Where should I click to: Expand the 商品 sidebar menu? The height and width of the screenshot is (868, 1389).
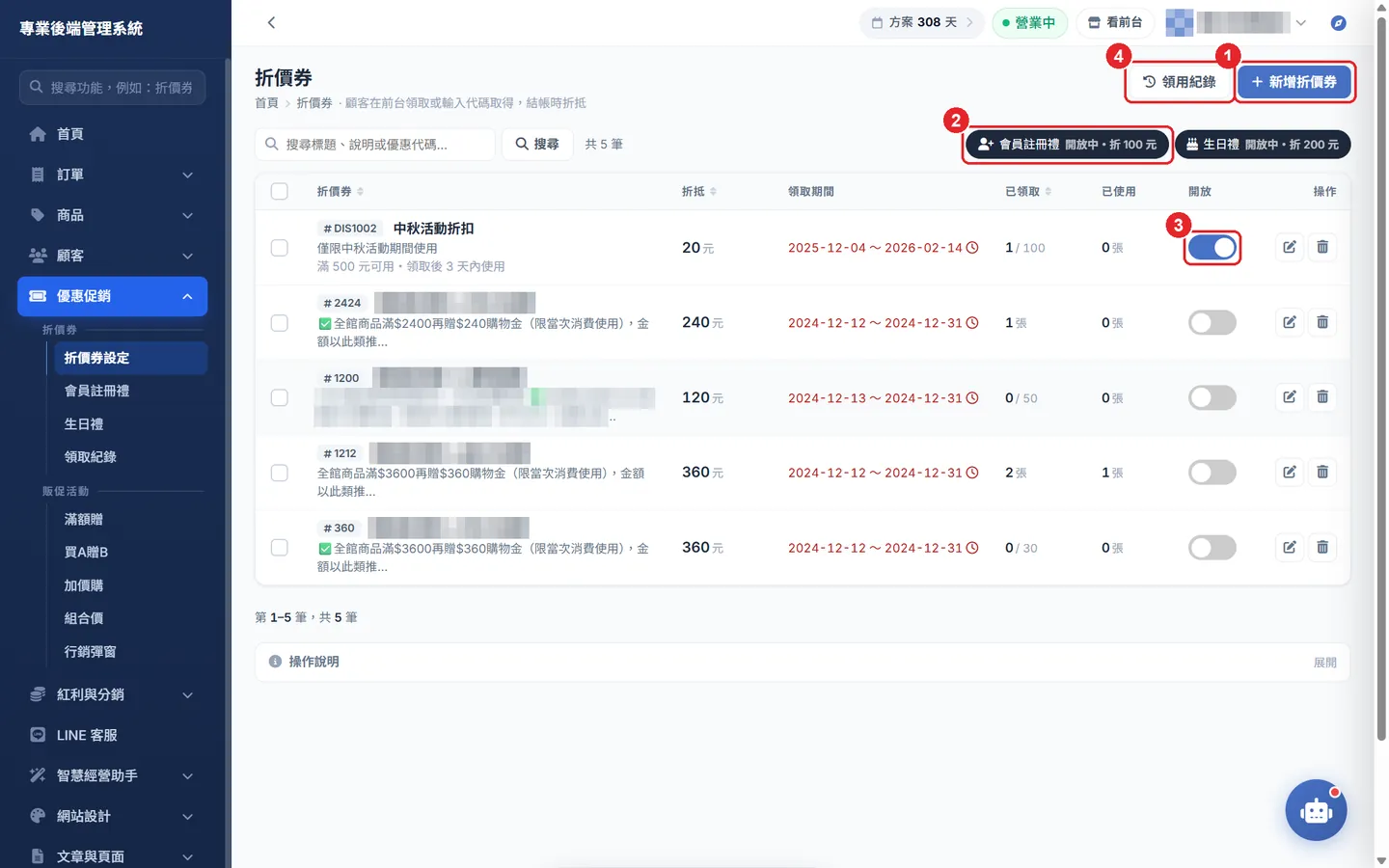(x=113, y=215)
